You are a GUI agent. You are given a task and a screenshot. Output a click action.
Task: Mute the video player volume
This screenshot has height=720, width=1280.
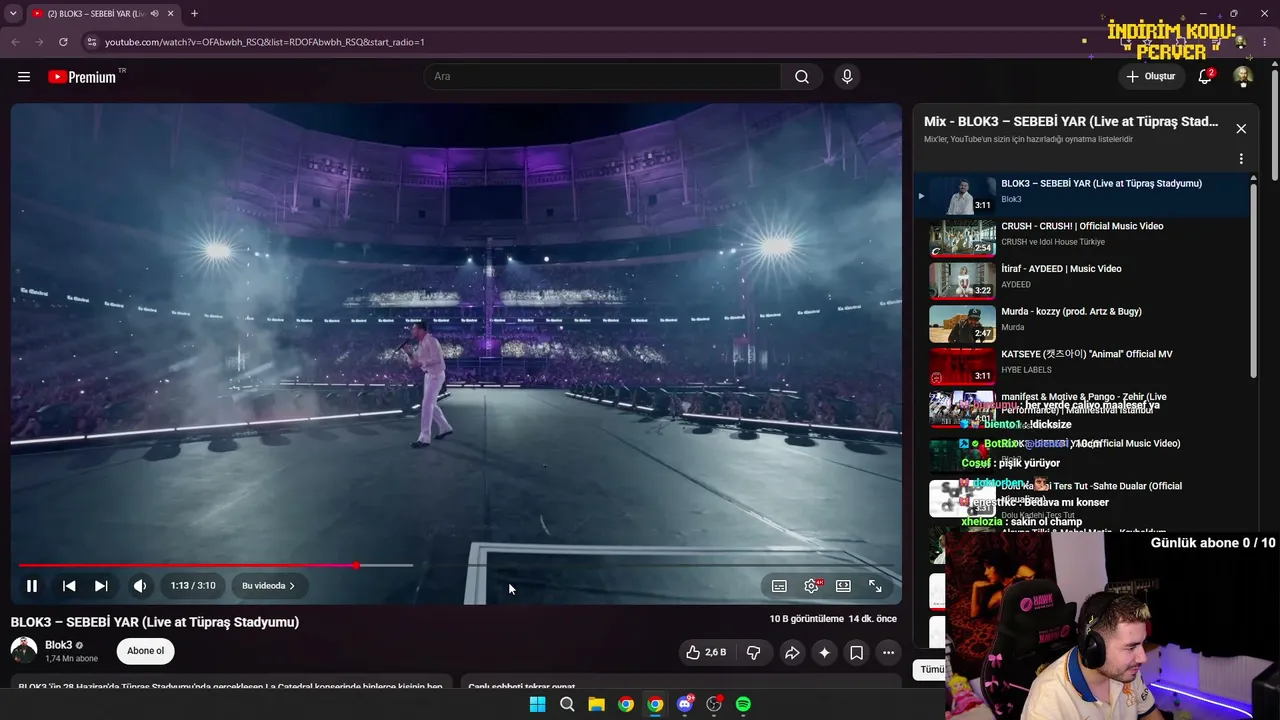[140, 586]
